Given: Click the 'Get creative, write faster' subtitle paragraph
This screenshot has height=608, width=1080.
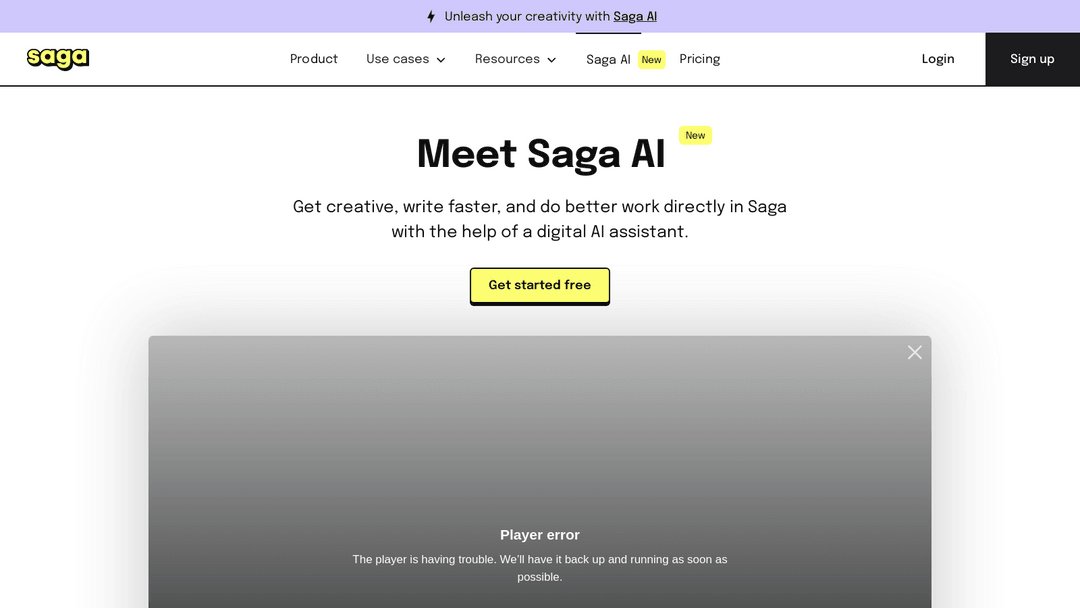Looking at the screenshot, I should [540, 219].
